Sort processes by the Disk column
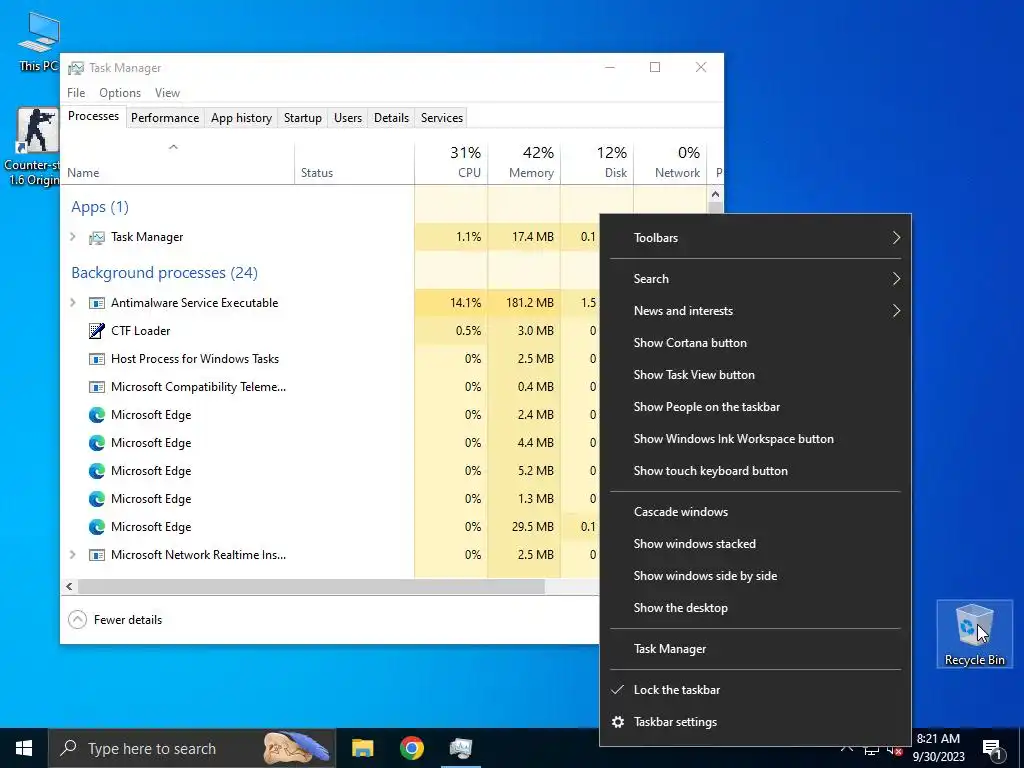 (597, 162)
